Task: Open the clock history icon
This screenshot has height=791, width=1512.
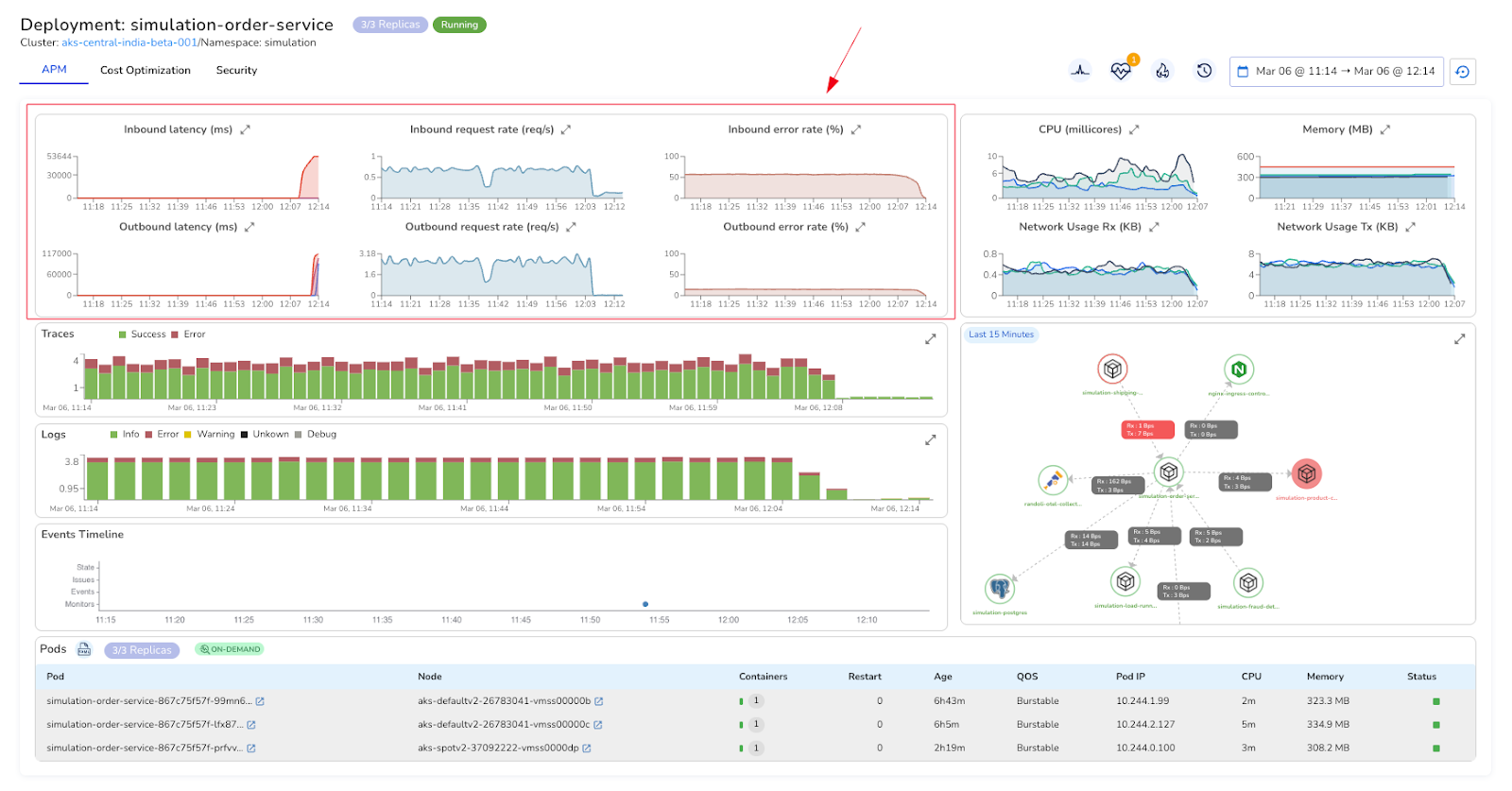Action: pos(1204,71)
